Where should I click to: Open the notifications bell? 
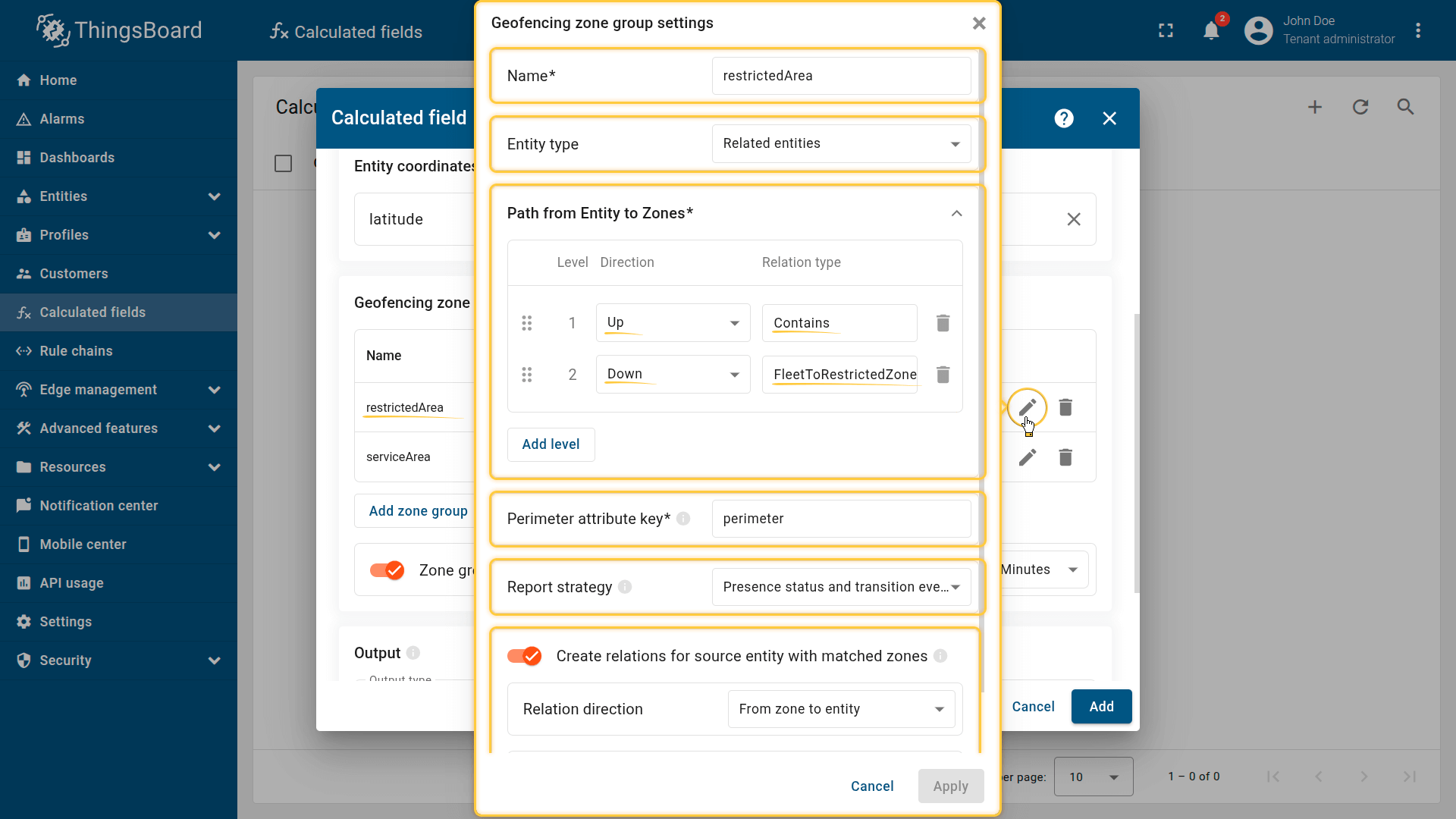(x=1211, y=31)
